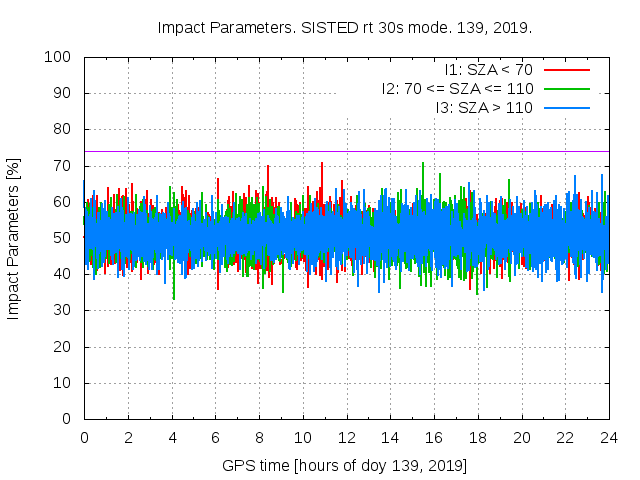Click the 30 tick label on the y-axis
Screen dimensions: 640x480
pyautogui.click(x=61, y=310)
